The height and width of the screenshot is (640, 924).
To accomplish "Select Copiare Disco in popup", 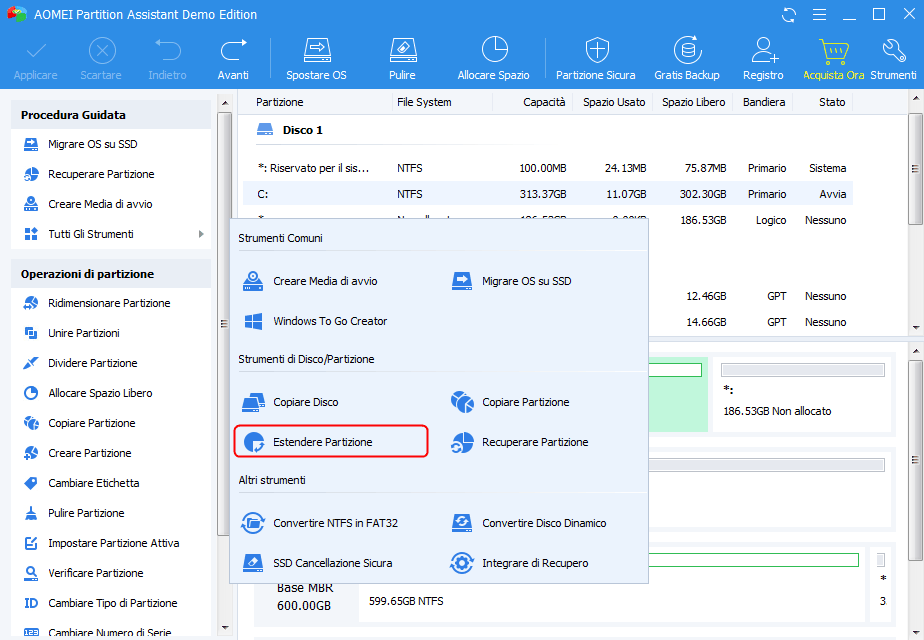I will (291, 403).
